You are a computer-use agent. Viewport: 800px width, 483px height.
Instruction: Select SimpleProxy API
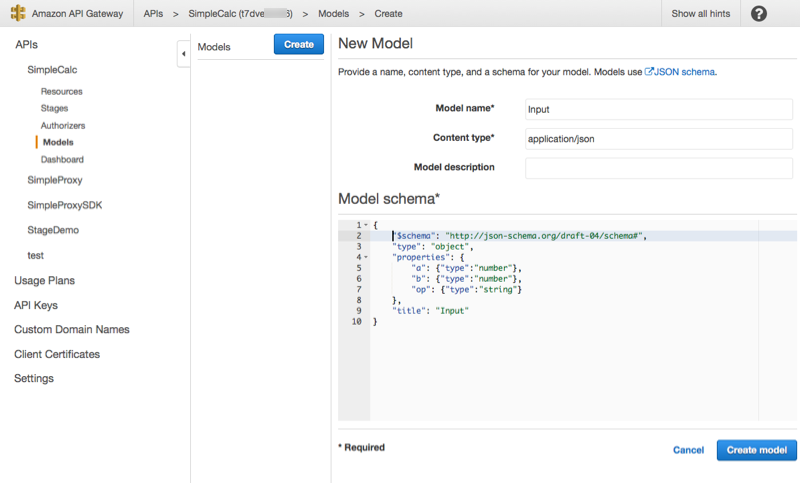coord(55,180)
